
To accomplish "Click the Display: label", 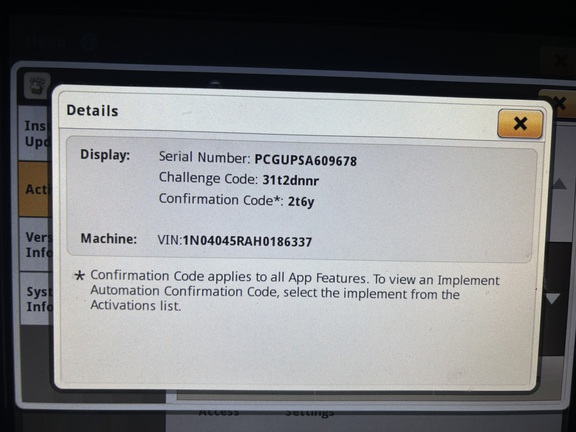I will 105,155.
